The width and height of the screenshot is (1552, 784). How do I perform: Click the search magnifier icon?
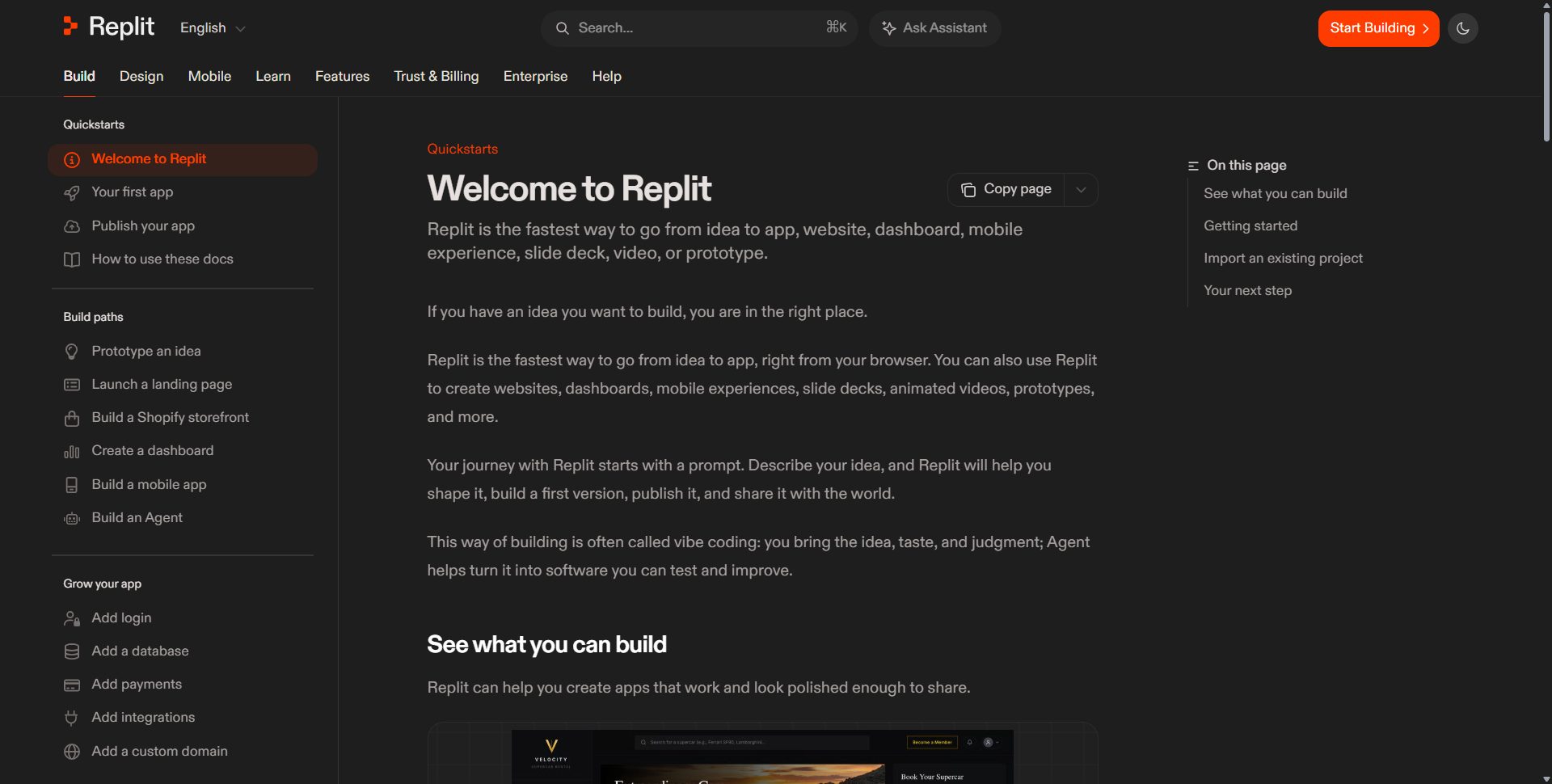[562, 28]
